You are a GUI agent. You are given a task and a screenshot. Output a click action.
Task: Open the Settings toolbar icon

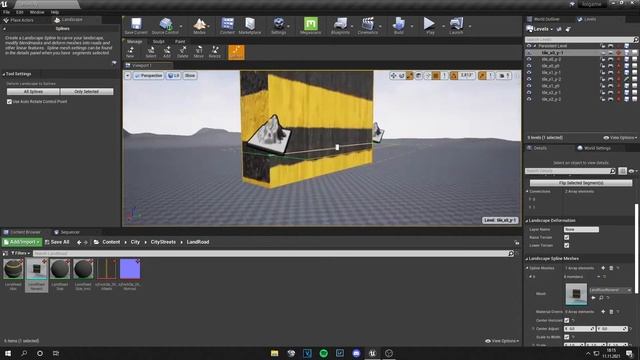pos(279,26)
